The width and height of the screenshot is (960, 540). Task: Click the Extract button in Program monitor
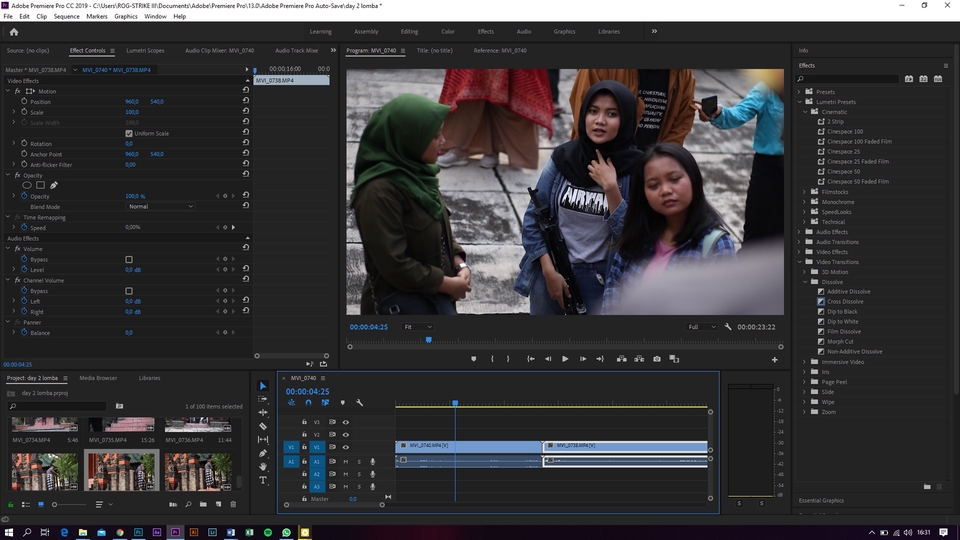coord(639,359)
